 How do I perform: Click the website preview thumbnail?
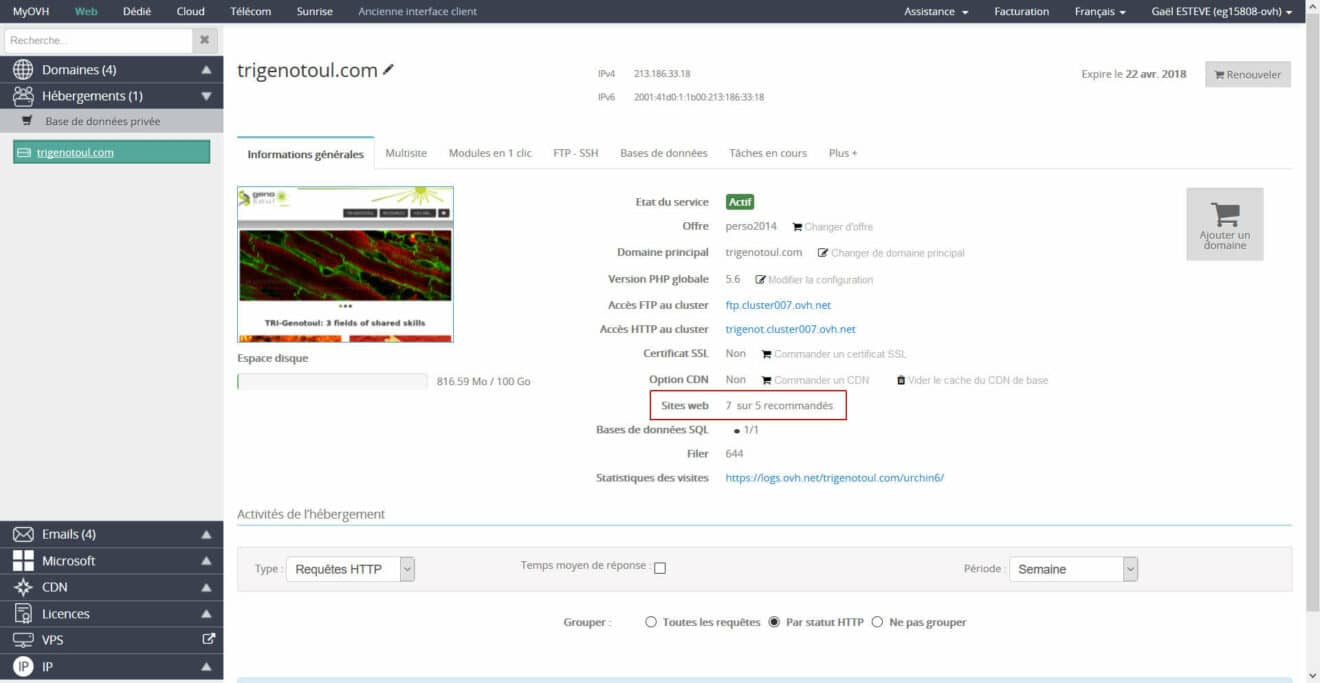[345, 264]
